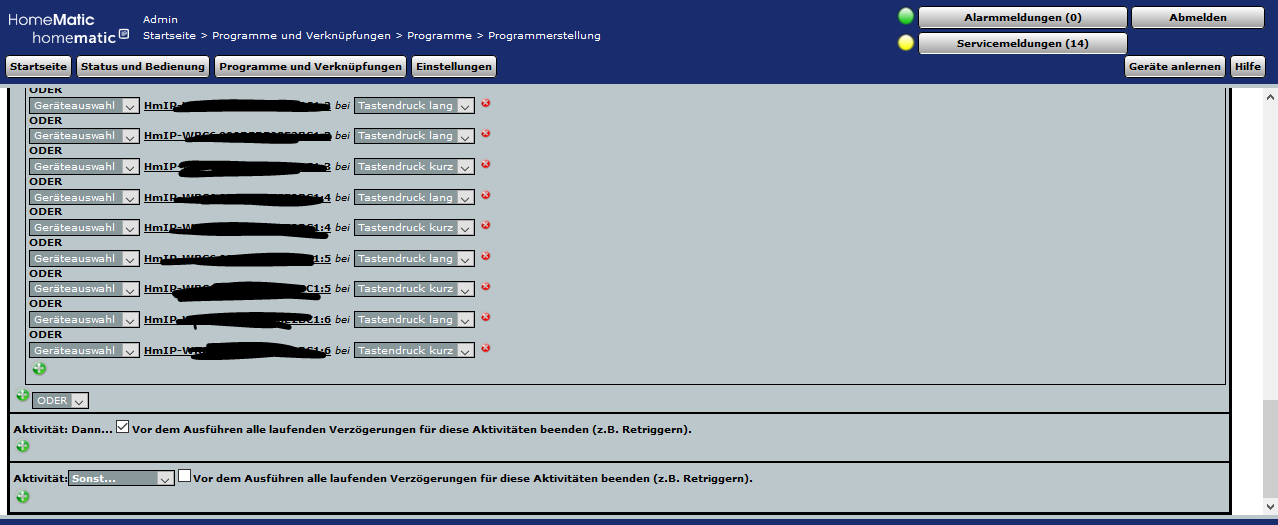This screenshot has width=1278, height=525.
Task: Open Geräteauswahl dropdown for channel 6 lang row
Action: point(84,320)
